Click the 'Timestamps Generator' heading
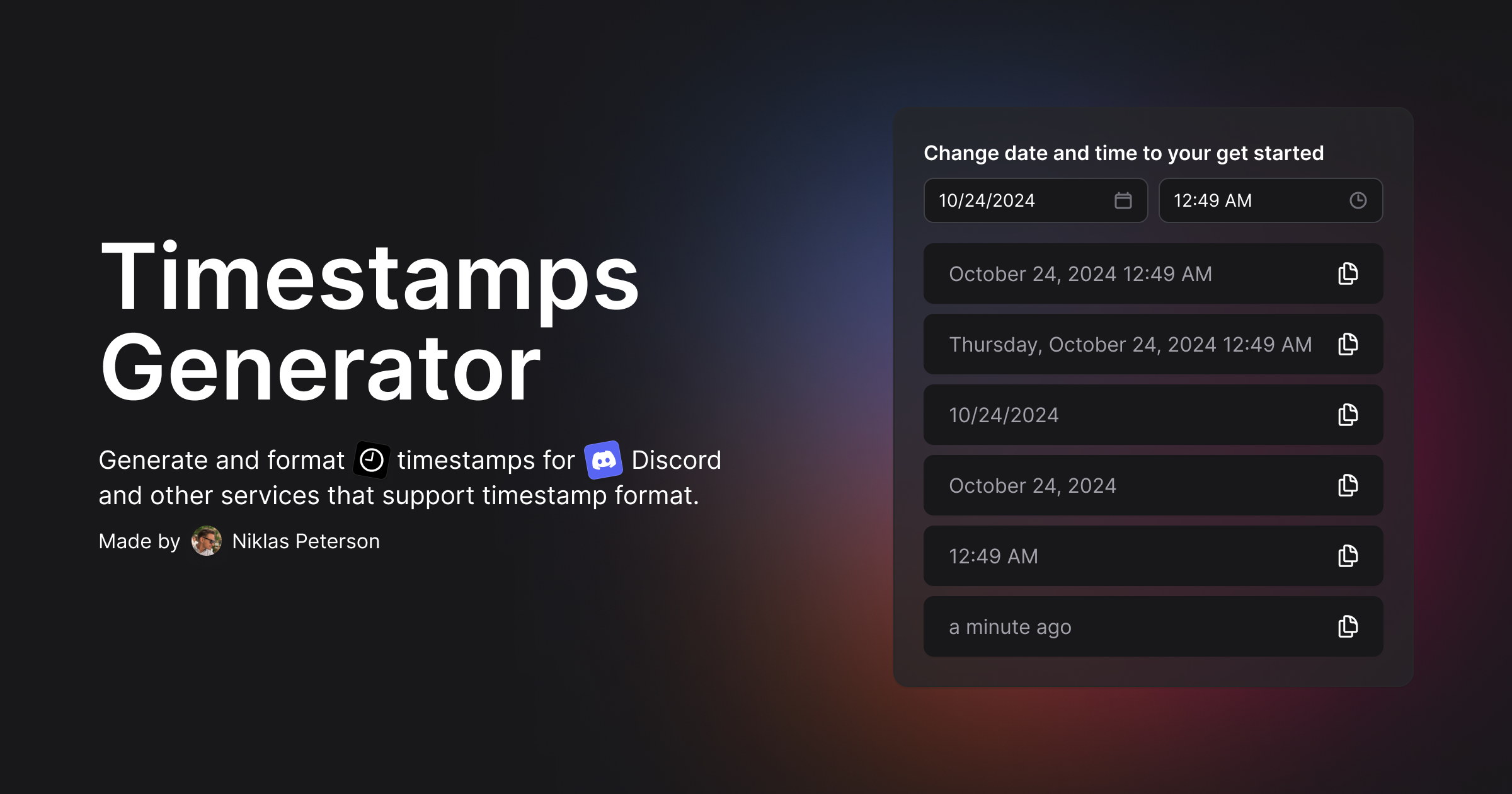The height and width of the screenshot is (794, 1512). click(370, 321)
